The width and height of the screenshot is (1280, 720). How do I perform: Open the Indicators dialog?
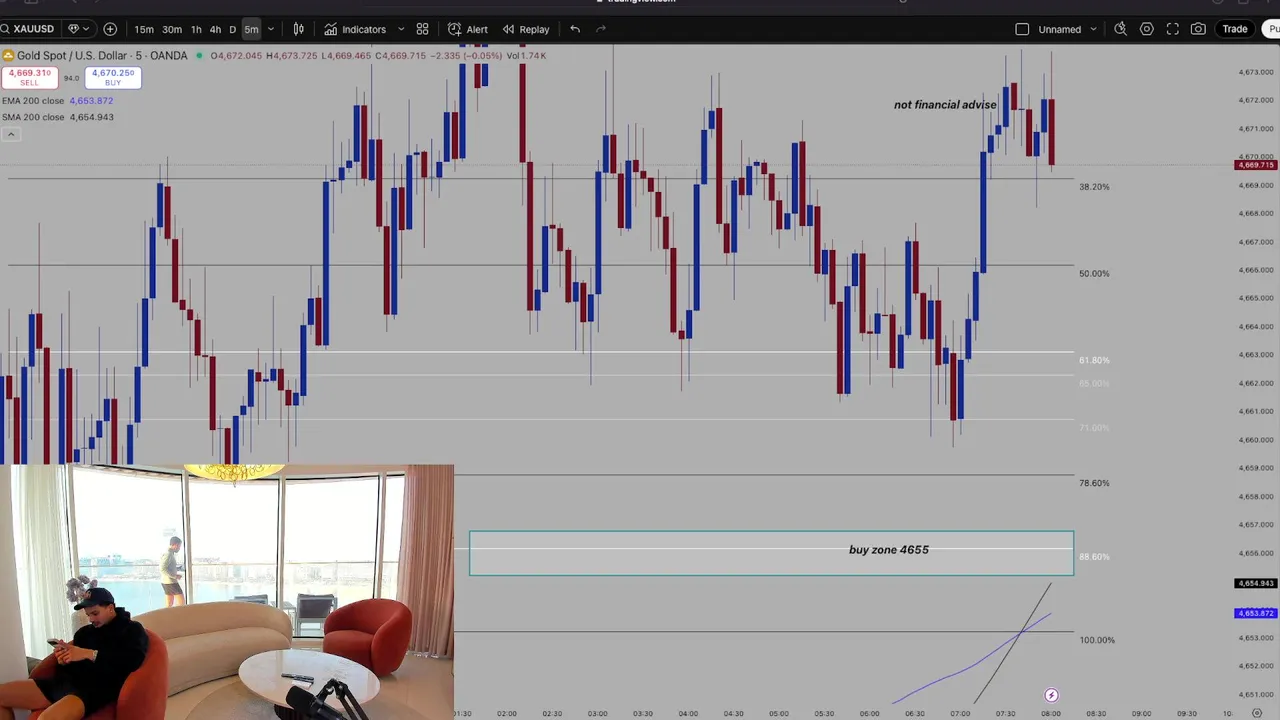(x=355, y=29)
